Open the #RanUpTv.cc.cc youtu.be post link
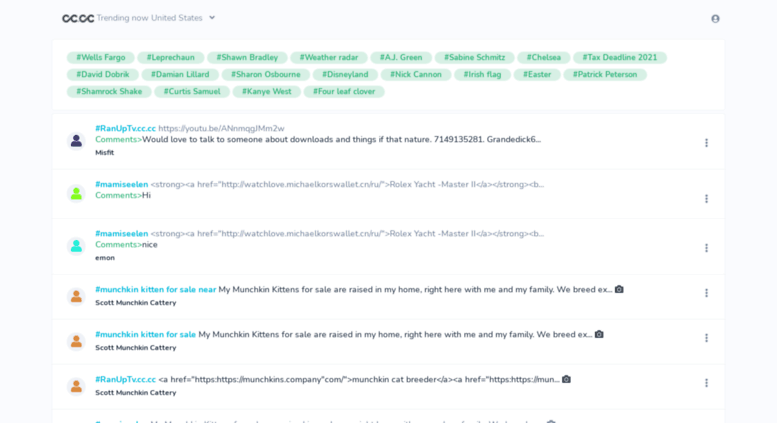The width and height of the screenshot is (777, 423). tap(221, 128)
